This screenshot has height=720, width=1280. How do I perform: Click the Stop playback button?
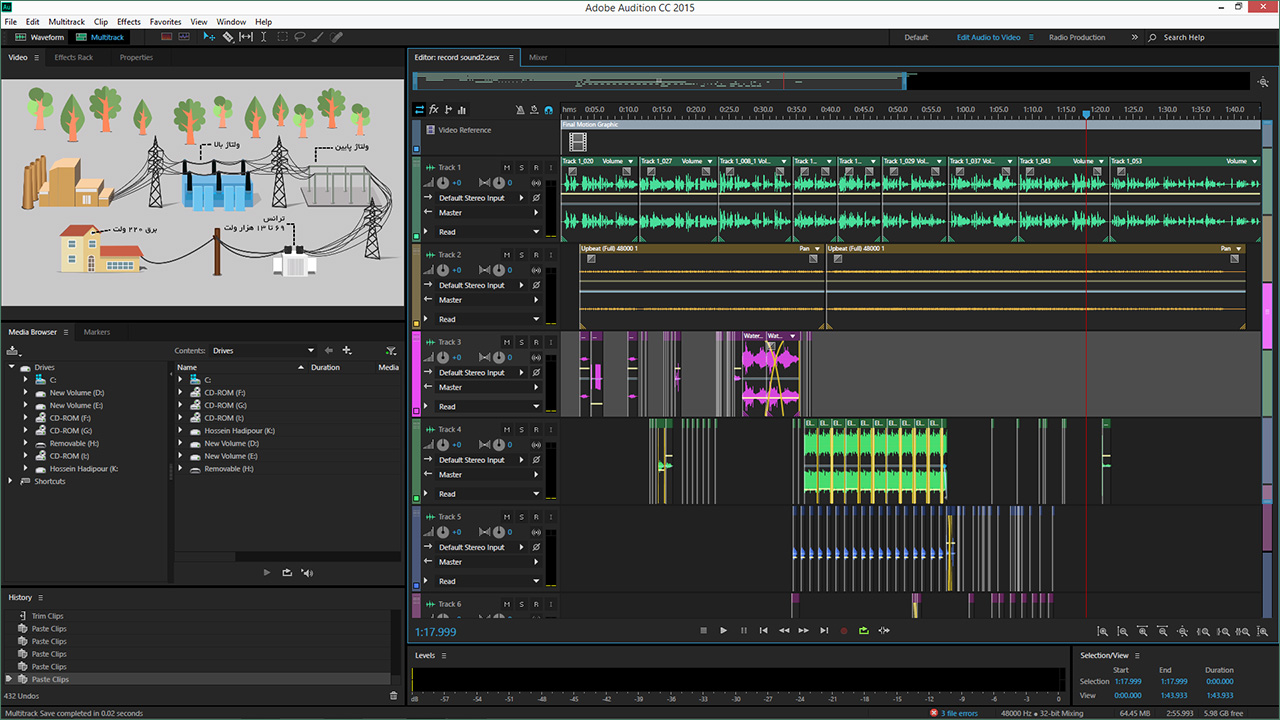coord(703,631)
